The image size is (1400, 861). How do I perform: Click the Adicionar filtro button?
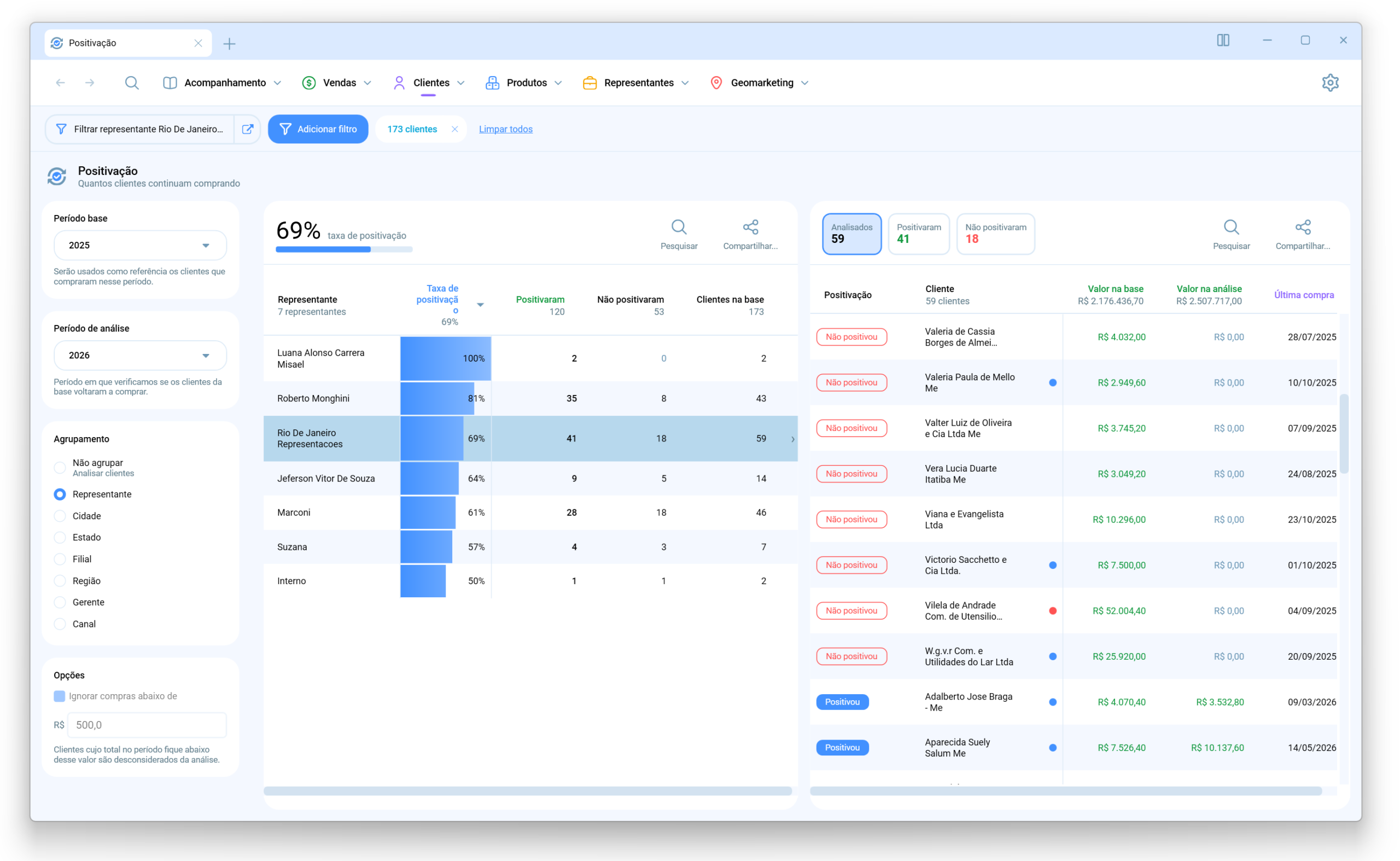318,129
